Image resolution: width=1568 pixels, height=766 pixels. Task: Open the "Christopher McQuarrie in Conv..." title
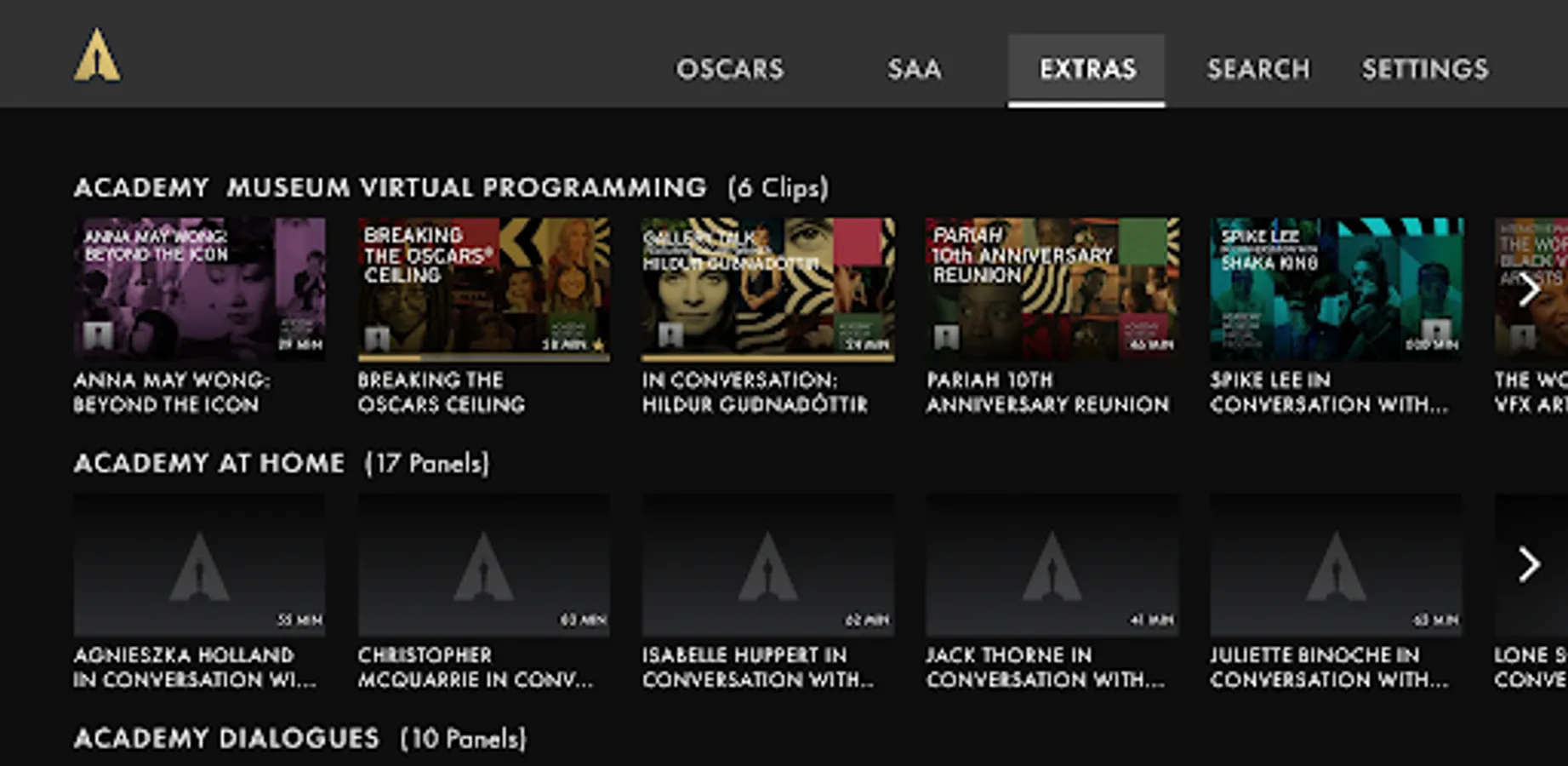click(x=476, y=667)
